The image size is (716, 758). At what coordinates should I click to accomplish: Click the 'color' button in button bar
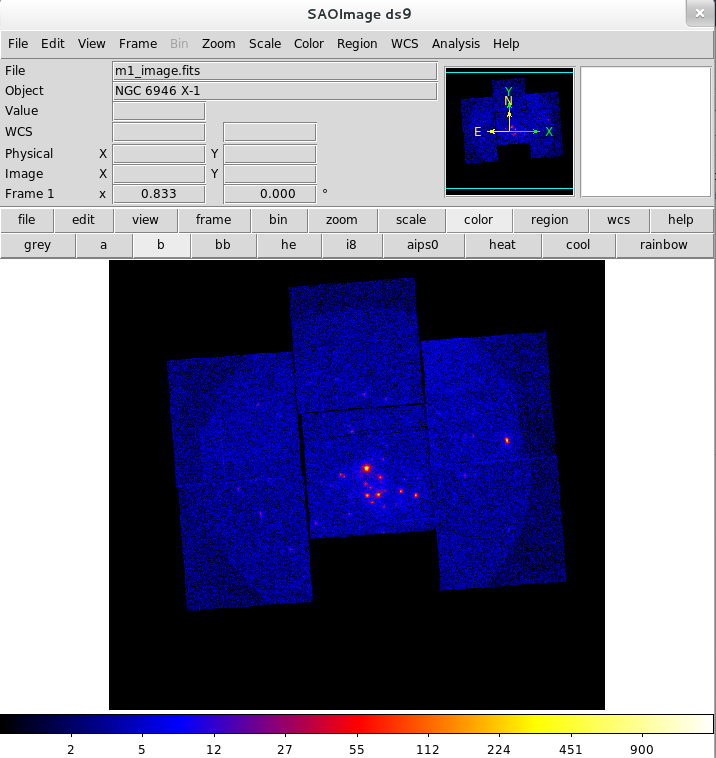point(479,219)
